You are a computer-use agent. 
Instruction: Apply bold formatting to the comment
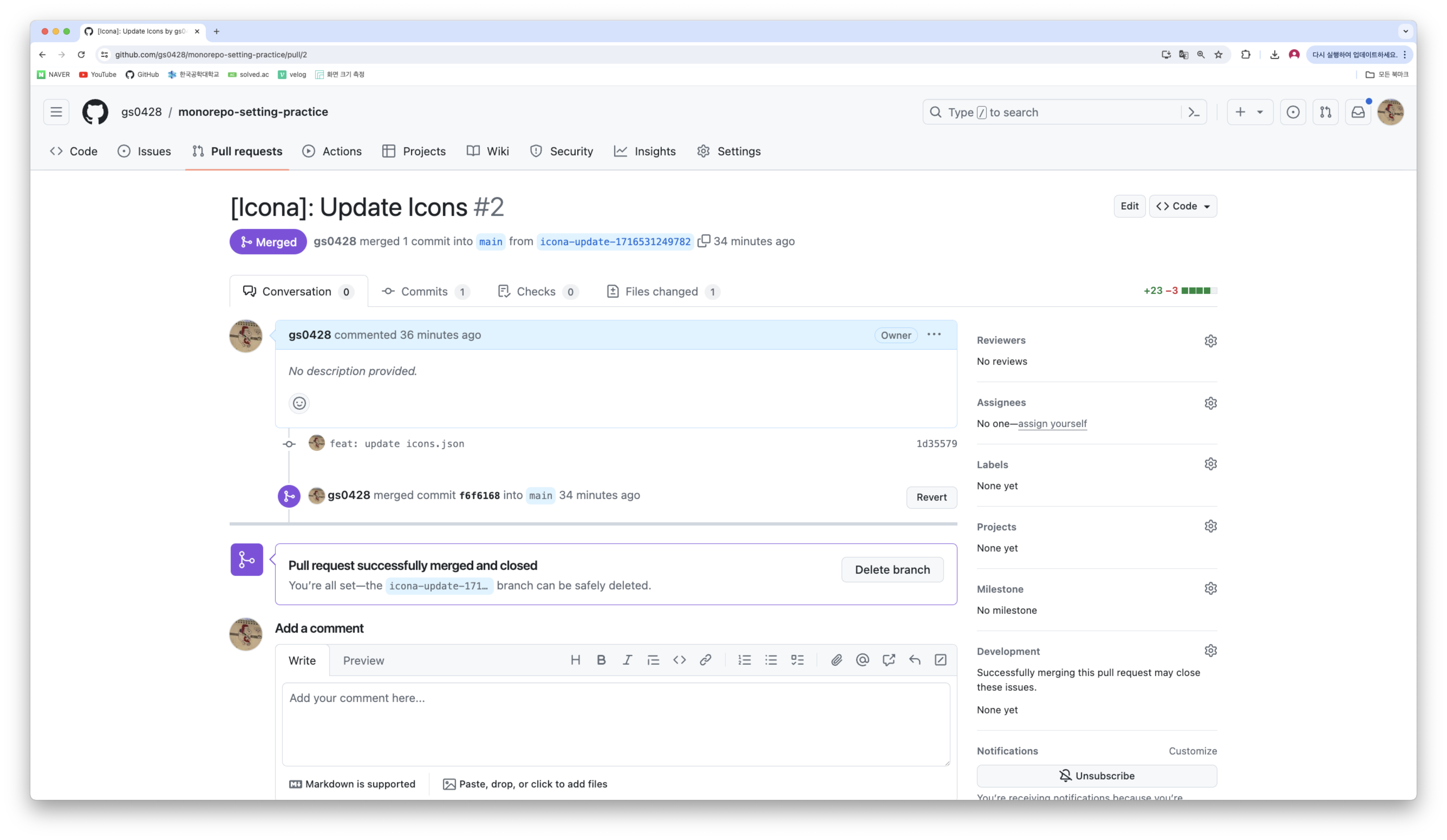point(601,660)
